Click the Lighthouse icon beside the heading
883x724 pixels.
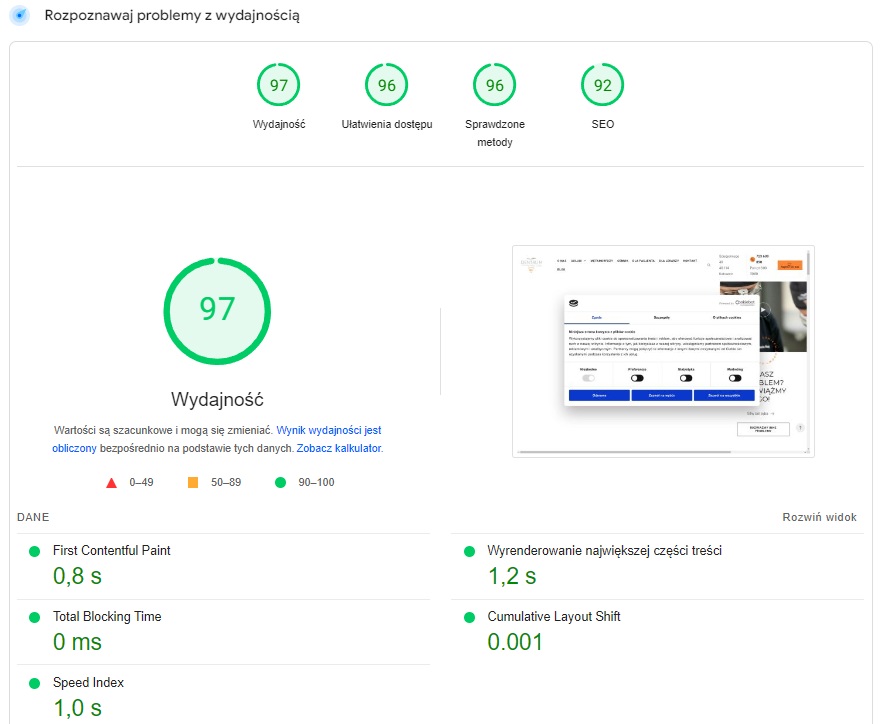pyautogui.click(x=20, y=15)
